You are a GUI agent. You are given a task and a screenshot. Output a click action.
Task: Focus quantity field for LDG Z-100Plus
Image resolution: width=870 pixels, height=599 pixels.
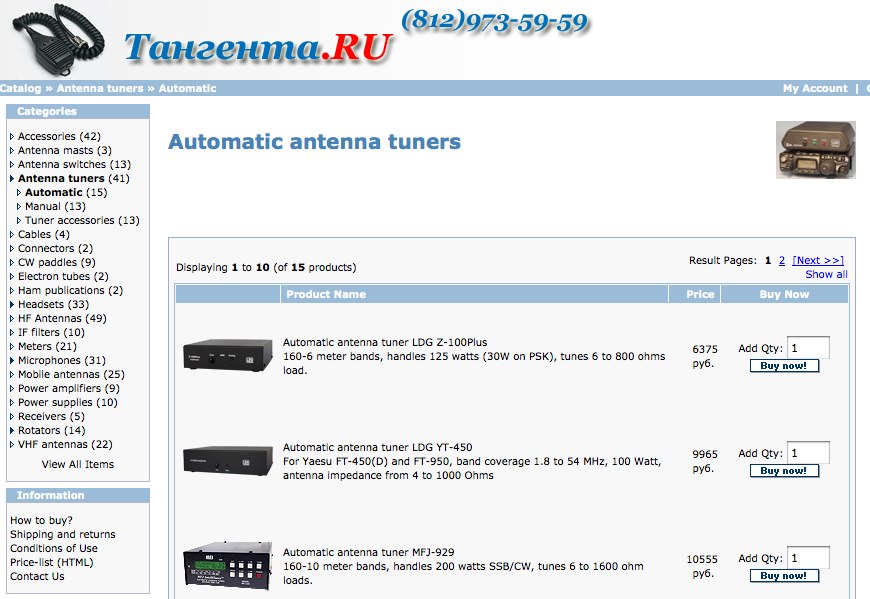(808, 348)
